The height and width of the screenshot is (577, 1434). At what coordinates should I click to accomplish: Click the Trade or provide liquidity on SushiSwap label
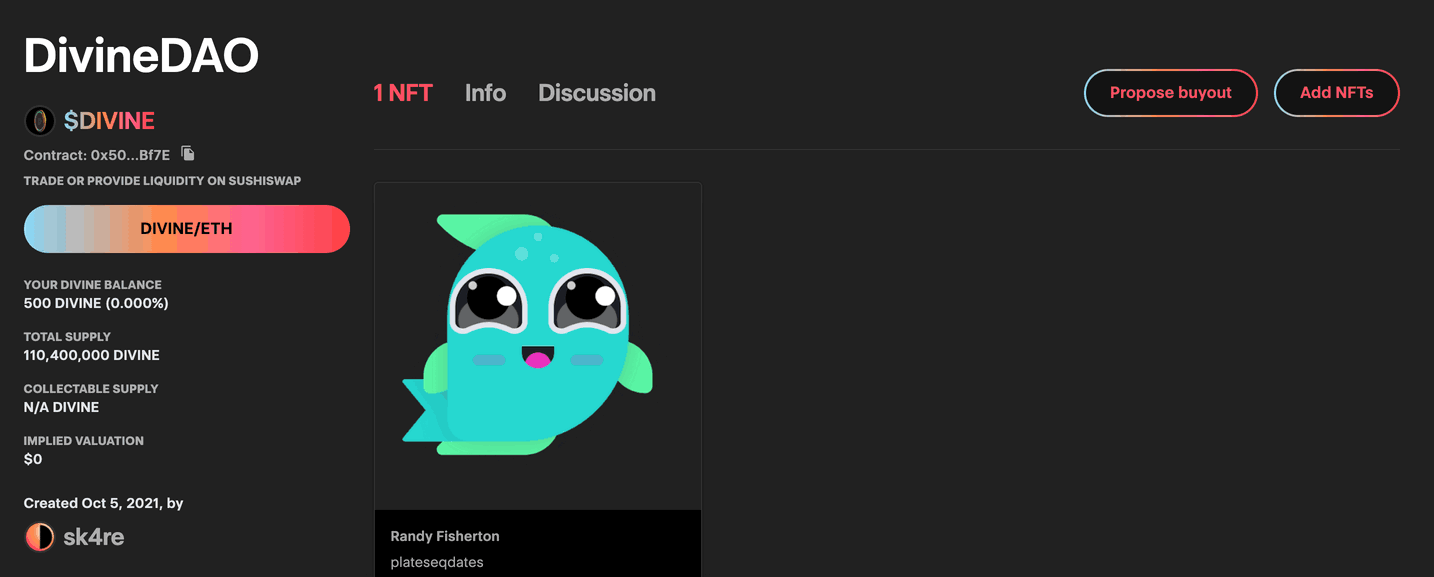(x=162, y=181)
